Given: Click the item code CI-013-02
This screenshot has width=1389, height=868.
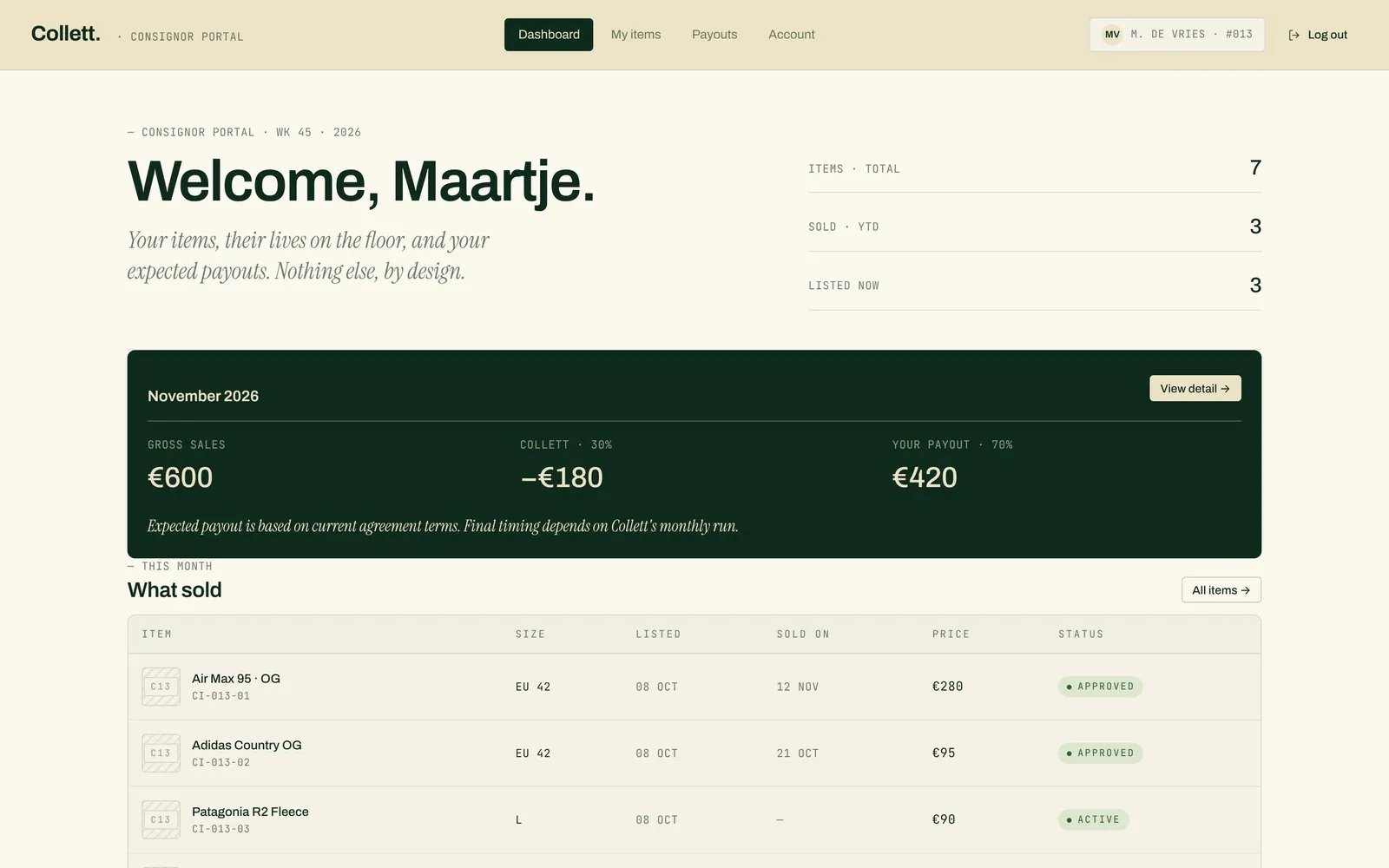Looking at the screenshot, I should 221,763.
